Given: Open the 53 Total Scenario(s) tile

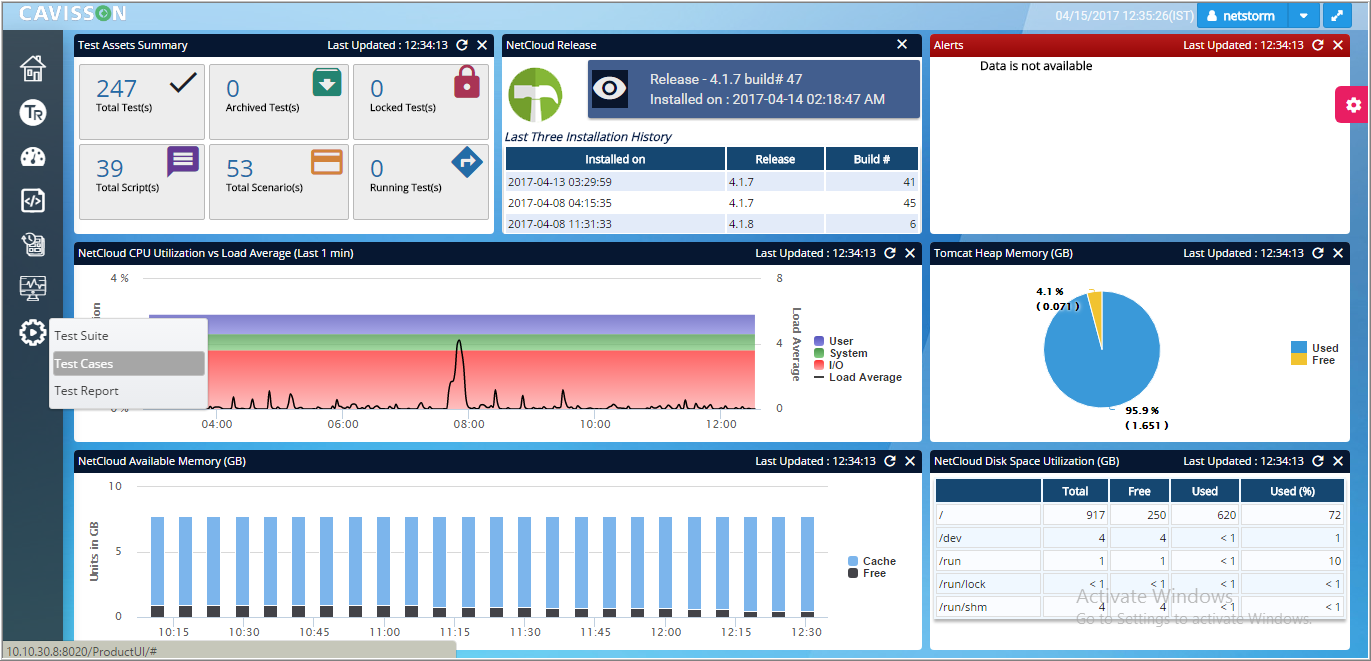Looking at the screenshot, I should (x=279, y=182).
